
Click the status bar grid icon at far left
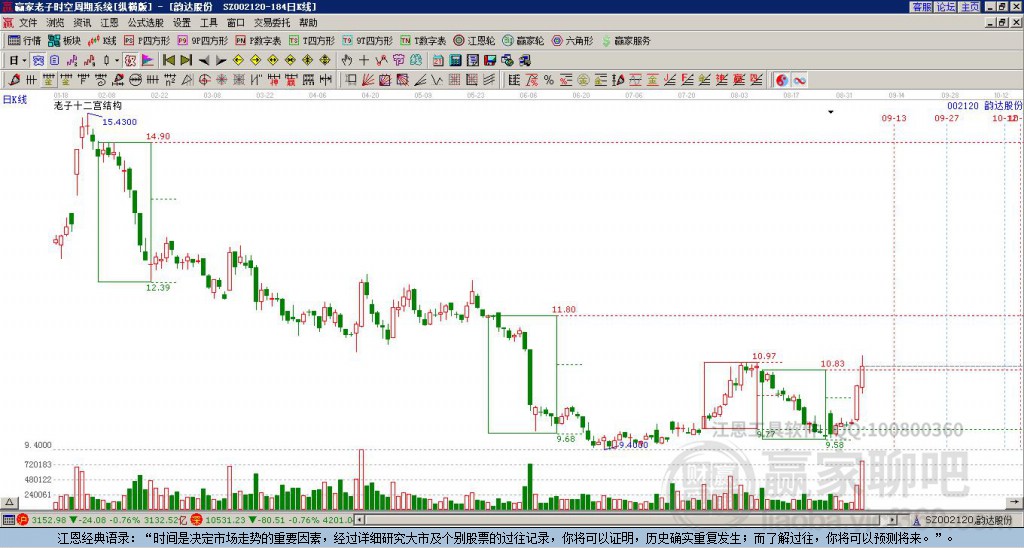8,520
